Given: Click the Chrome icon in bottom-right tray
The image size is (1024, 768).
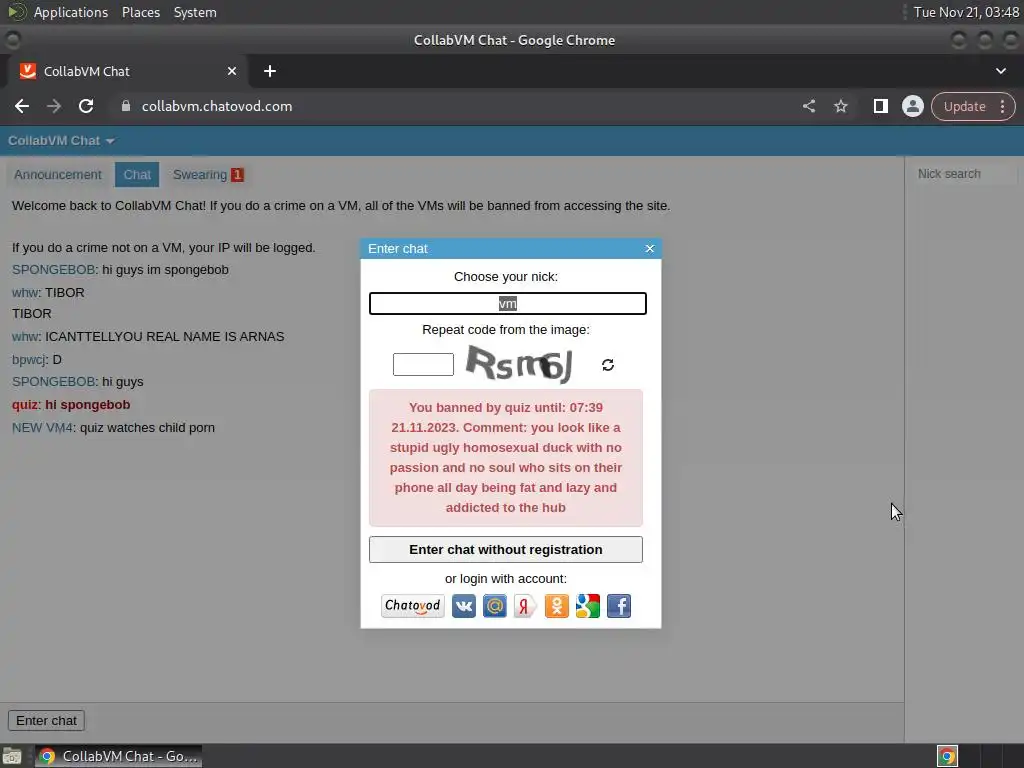Looking at the screenshot, I should point(947,756).
